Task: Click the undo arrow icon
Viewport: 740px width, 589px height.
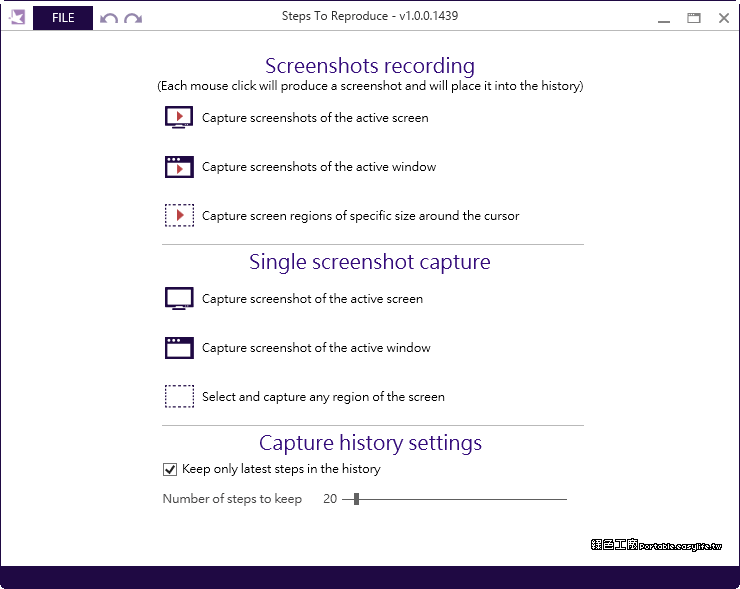Action: click(x=109, y=18)
